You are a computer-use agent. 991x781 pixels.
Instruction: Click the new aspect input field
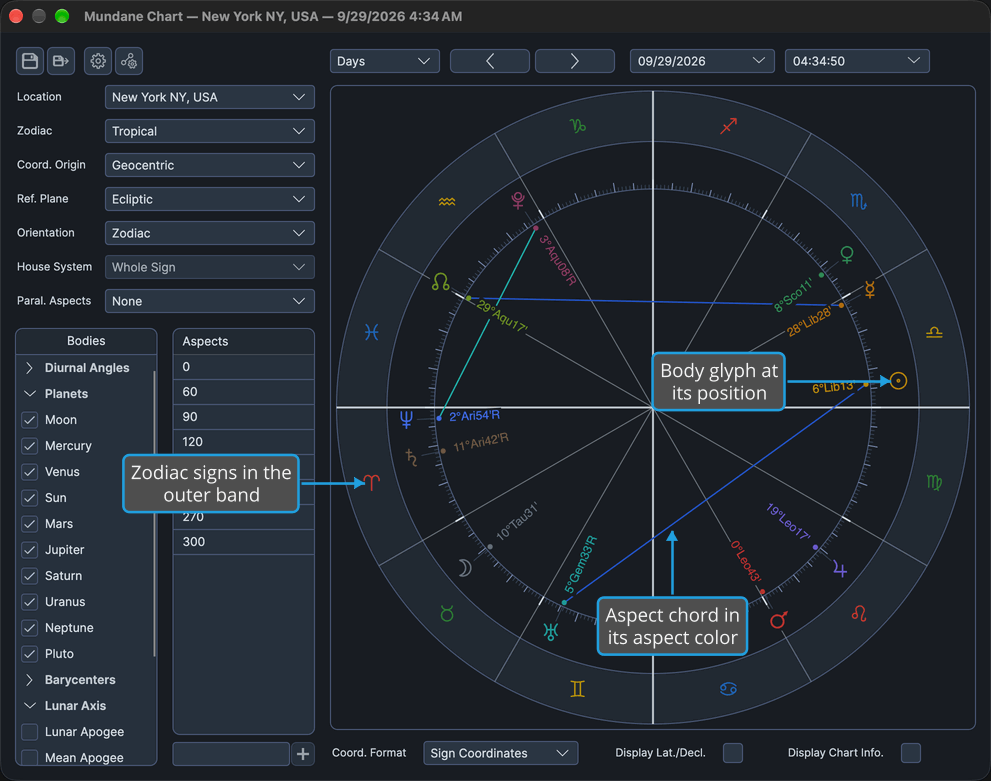click(231, 754)
